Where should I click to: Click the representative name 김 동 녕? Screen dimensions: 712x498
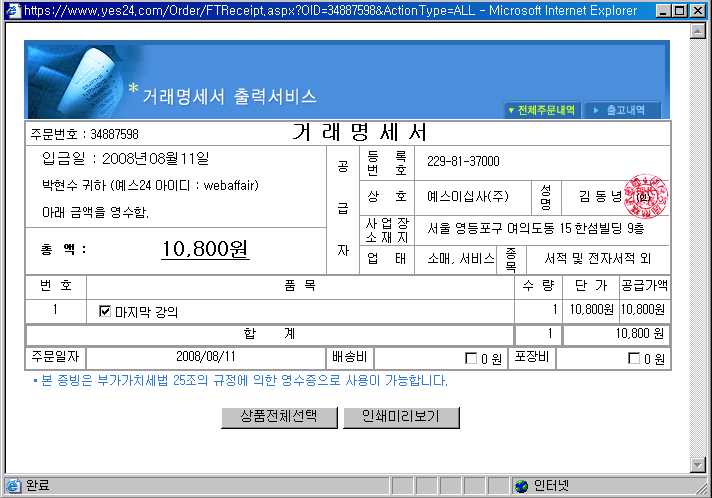point(600,196)
